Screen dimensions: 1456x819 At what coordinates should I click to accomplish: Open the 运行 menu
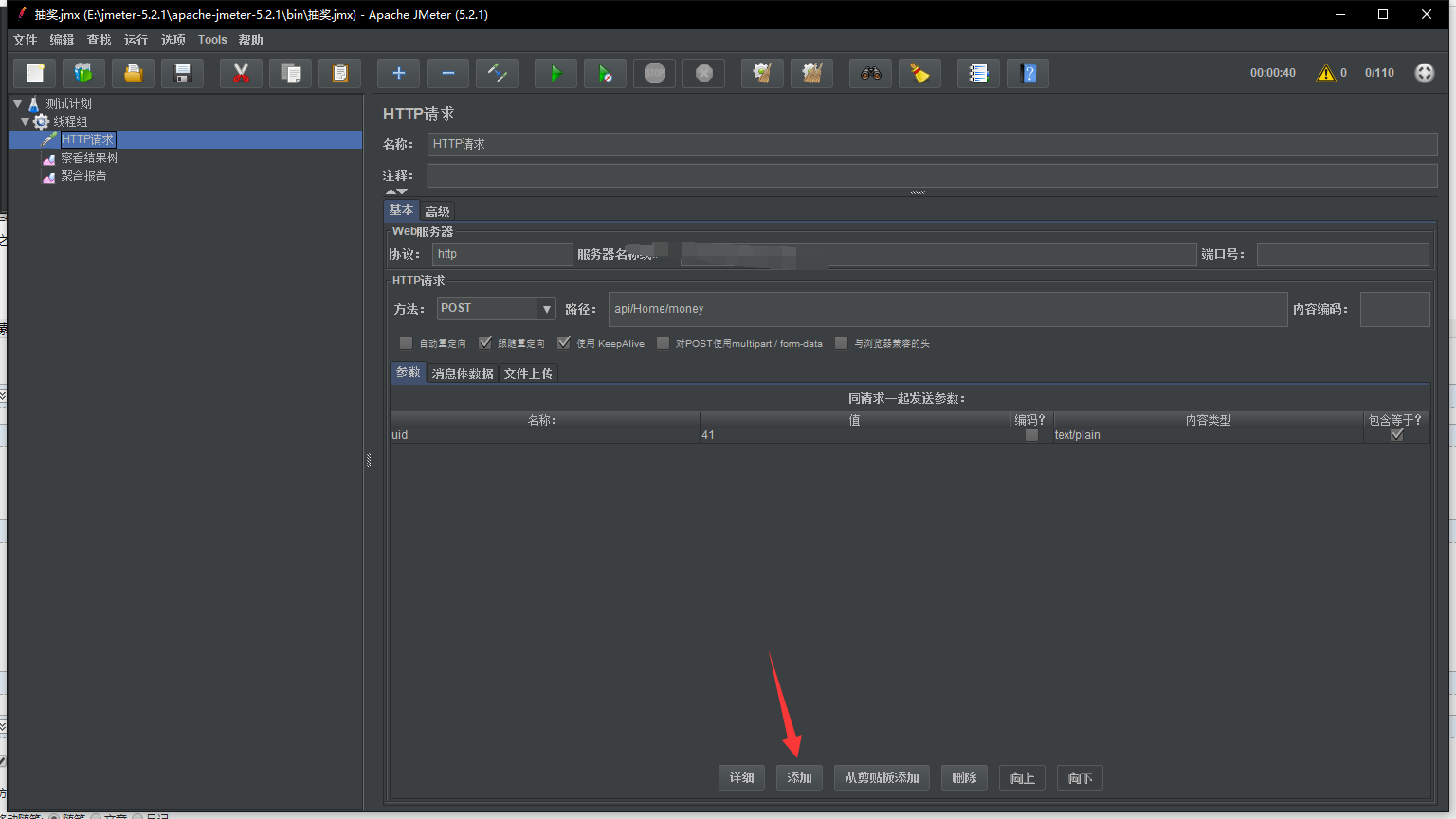click(x=136, y=40)
